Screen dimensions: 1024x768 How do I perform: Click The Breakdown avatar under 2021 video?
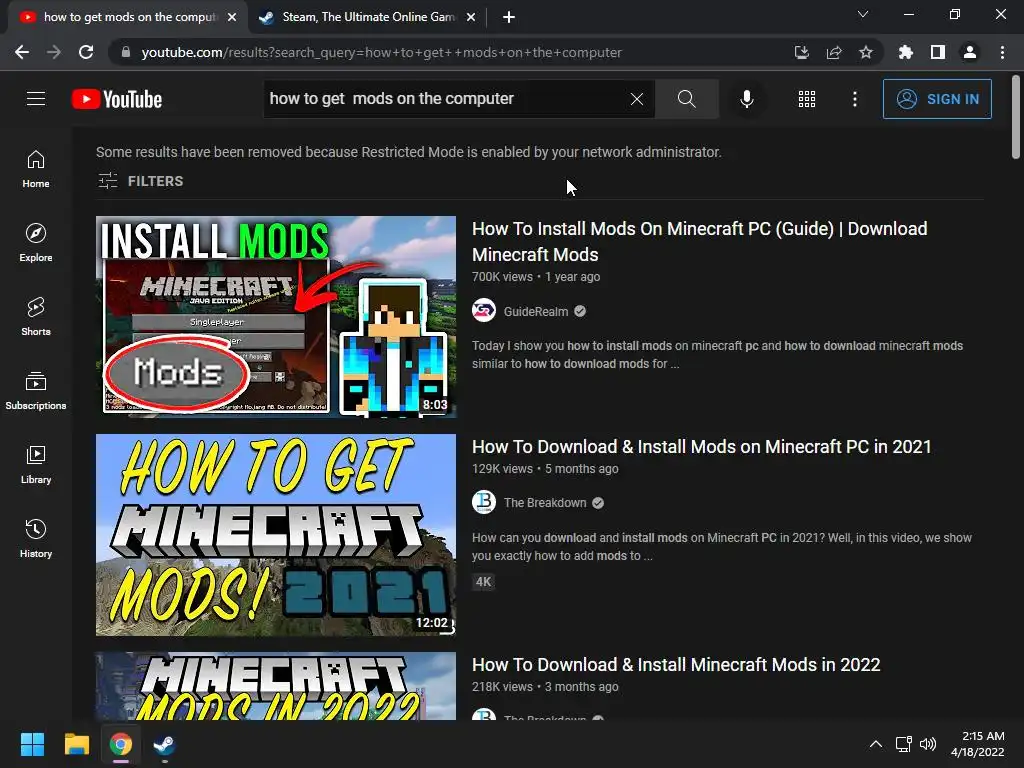pyautogui.click(x=484, y=502)
